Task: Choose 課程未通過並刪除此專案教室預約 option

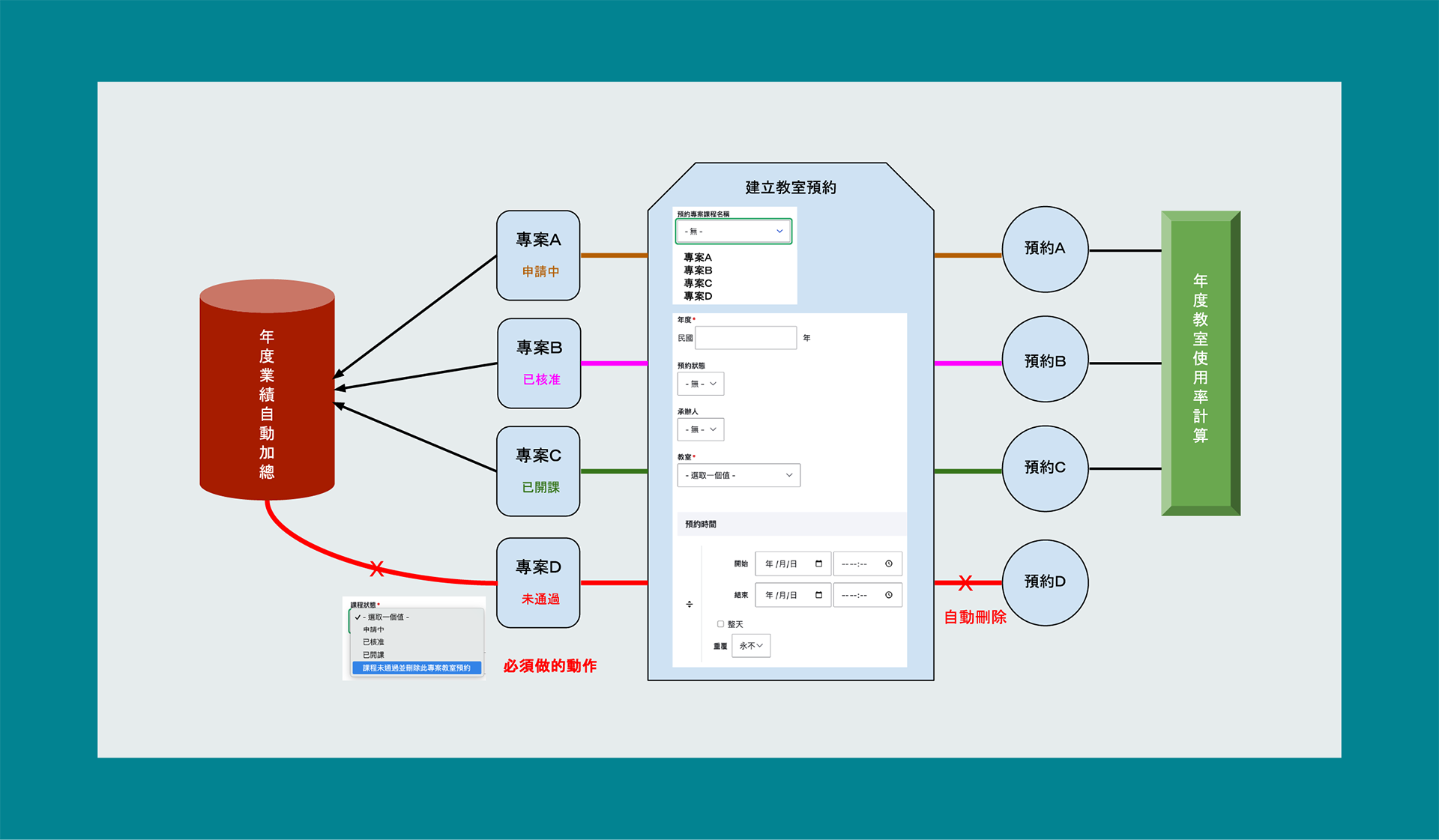Action: coord(417,668)
